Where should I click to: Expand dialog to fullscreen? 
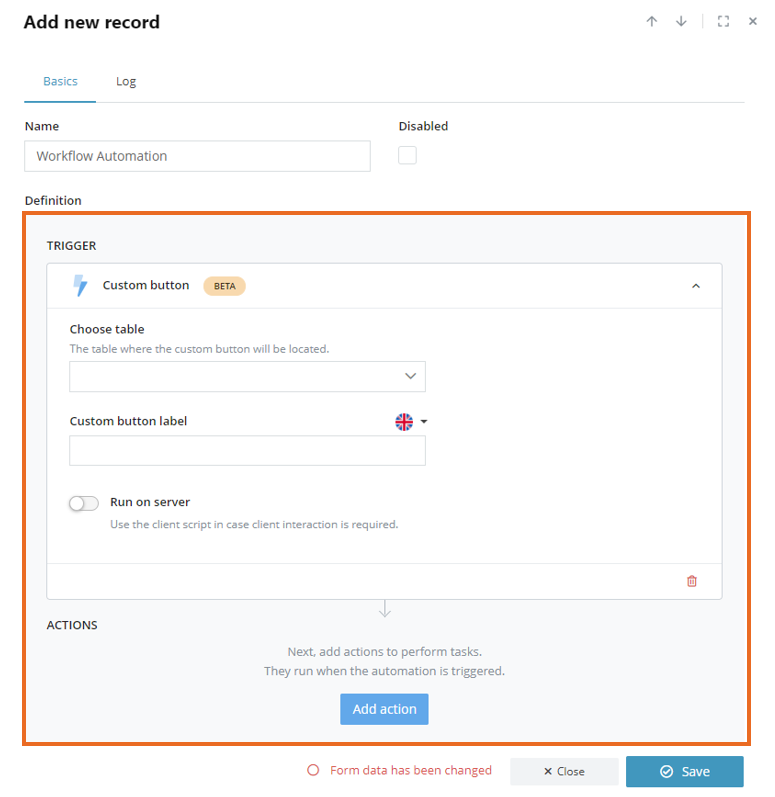coord(723,21)
